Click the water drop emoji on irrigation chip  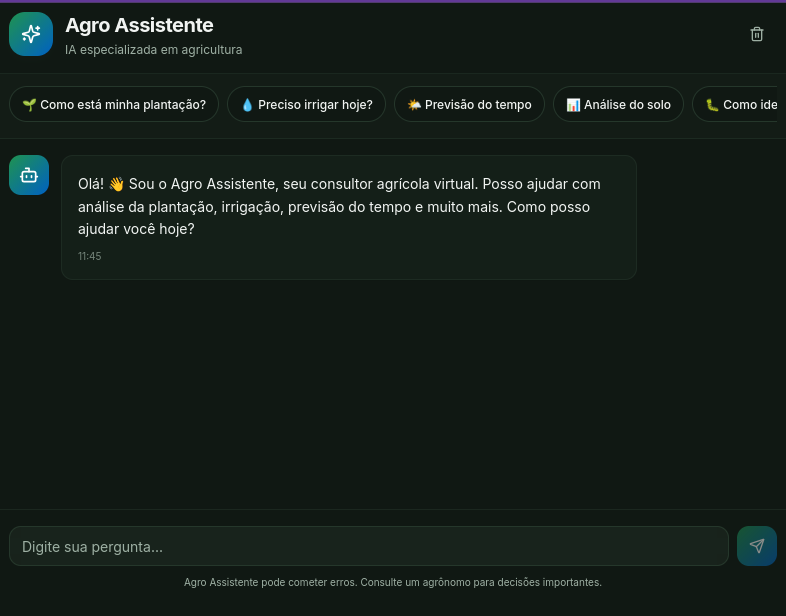247,105
